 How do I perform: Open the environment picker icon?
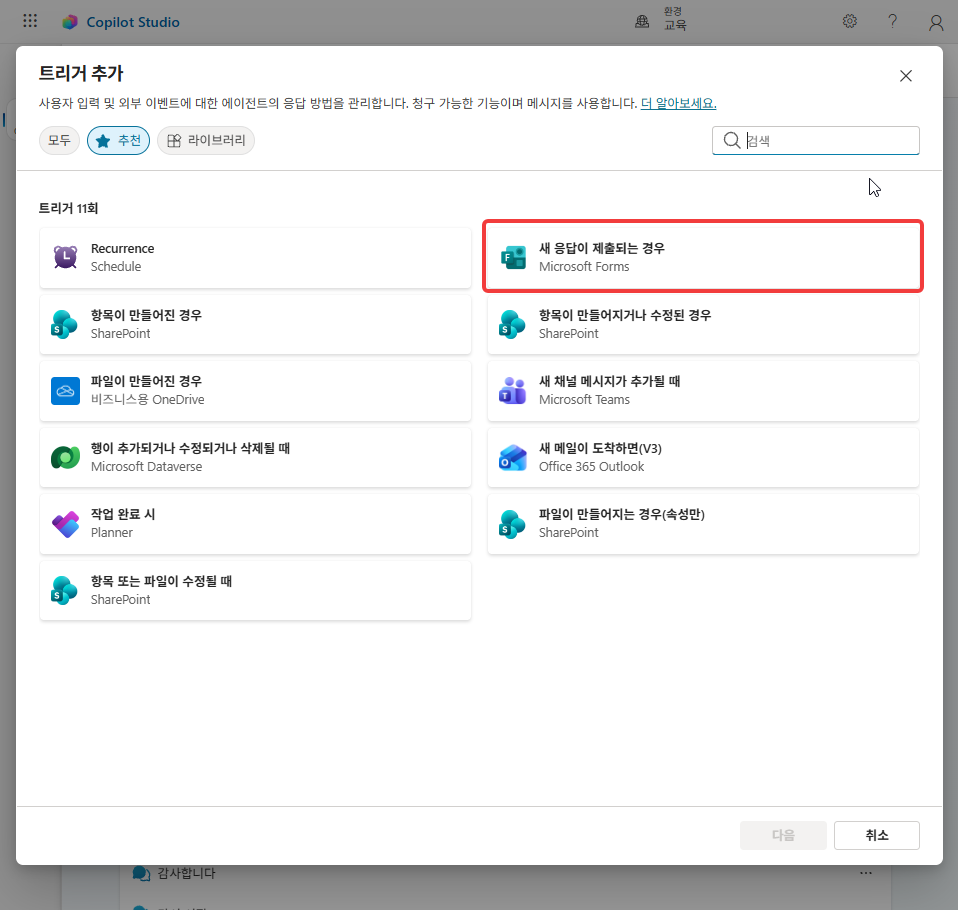[x=642, y=21]
